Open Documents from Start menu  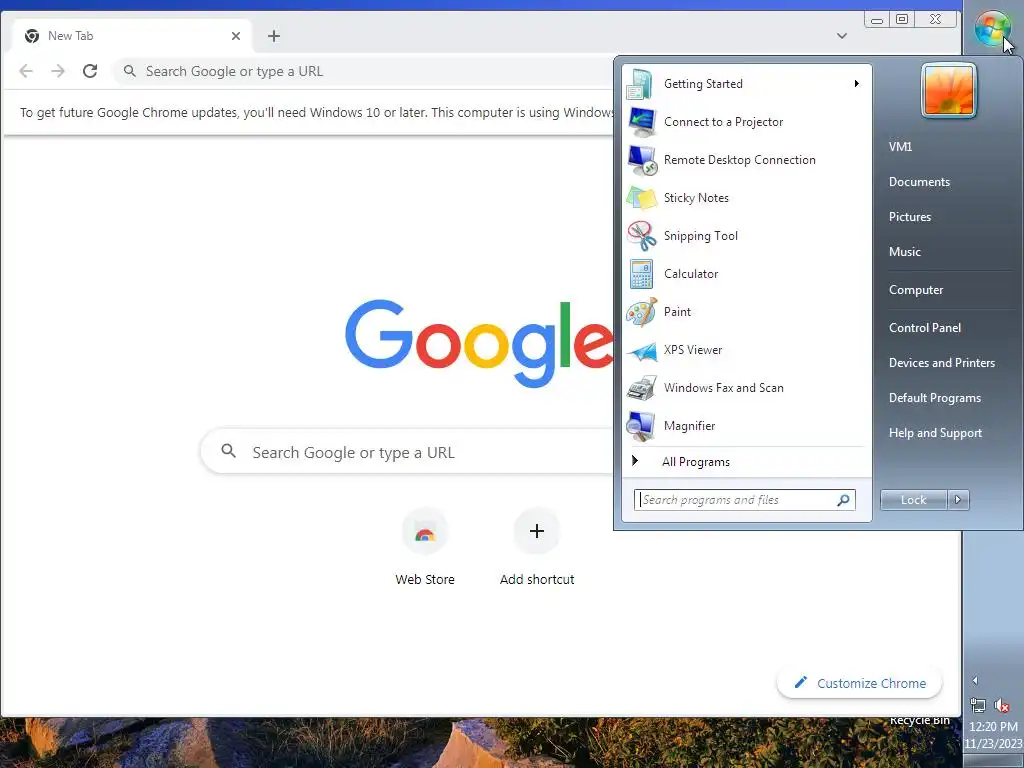919,182
